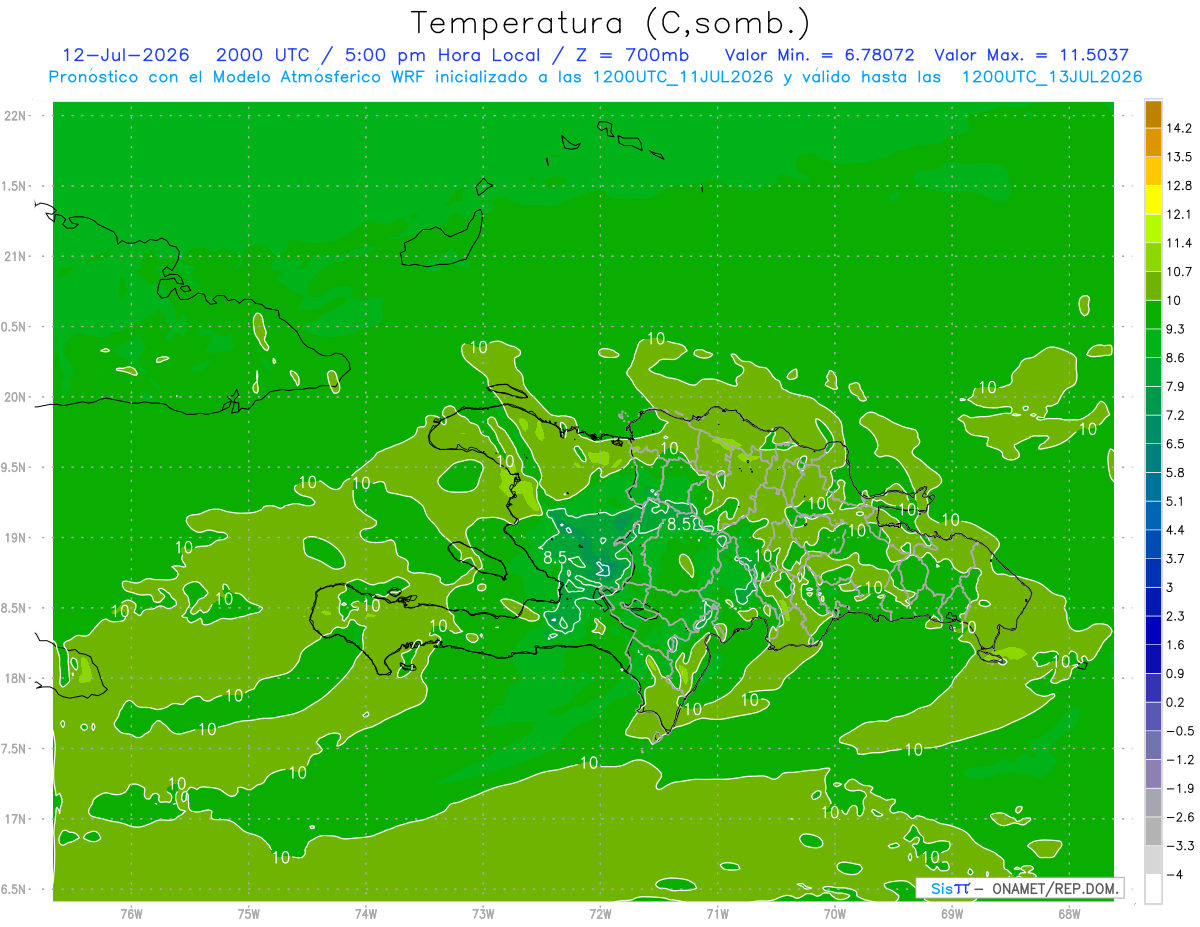Pick the dark orange legend band above 14.2
Screen dimensions: 1200x927
1153,114
